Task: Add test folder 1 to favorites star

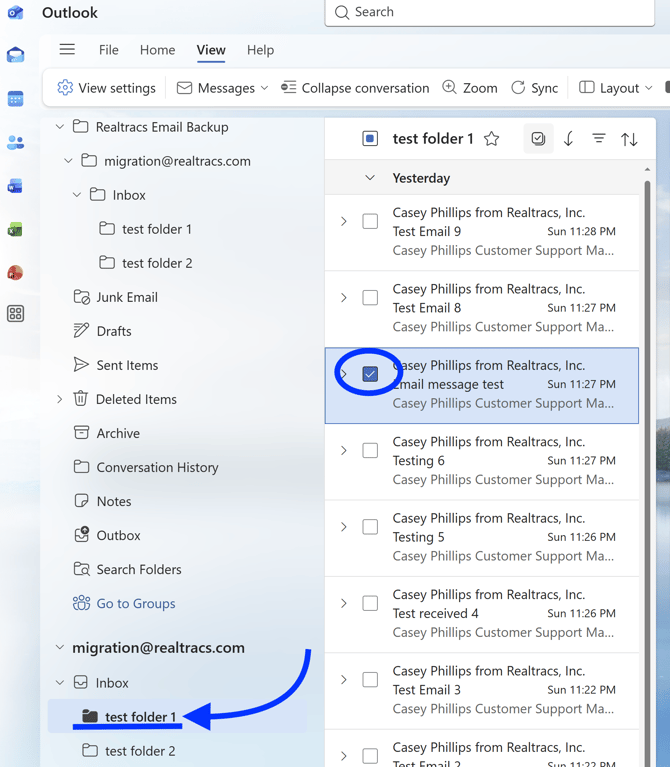Action: tap(491, 139)
